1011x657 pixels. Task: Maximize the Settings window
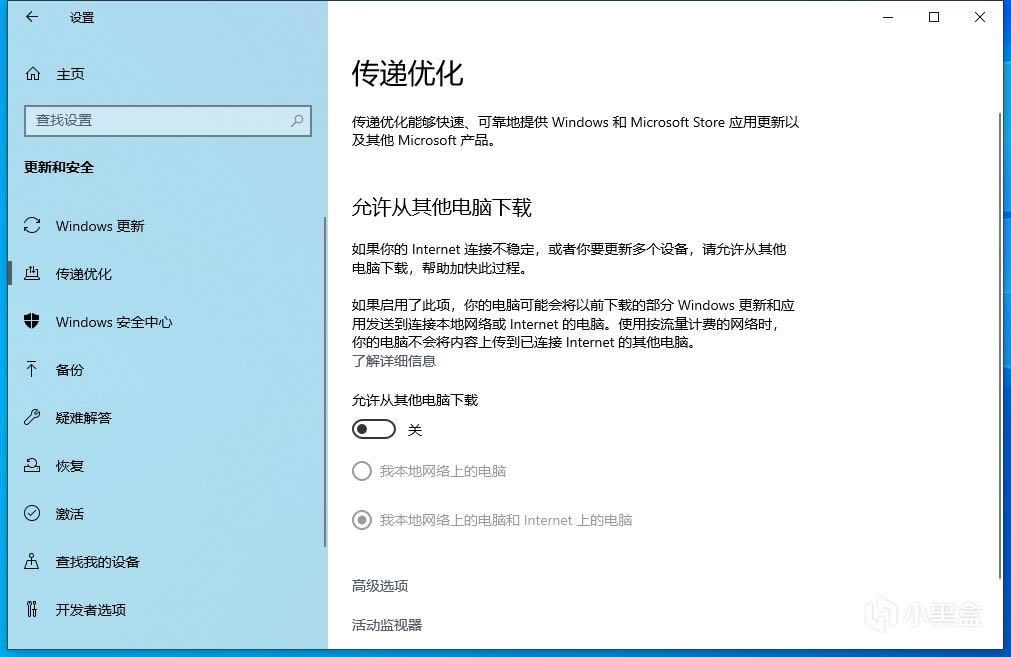tap(934, 17)
